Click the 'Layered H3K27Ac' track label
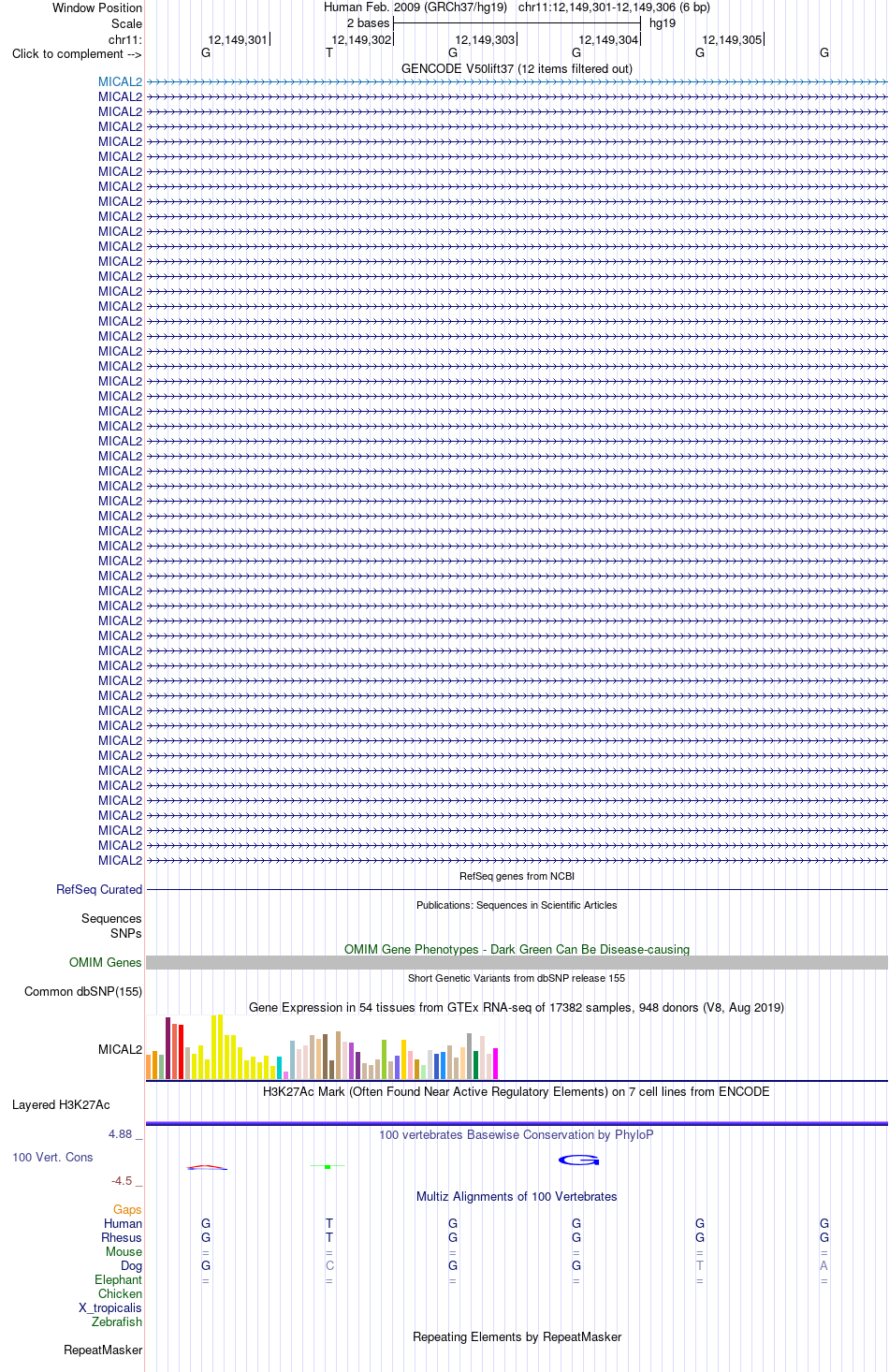 [61, 1104]
